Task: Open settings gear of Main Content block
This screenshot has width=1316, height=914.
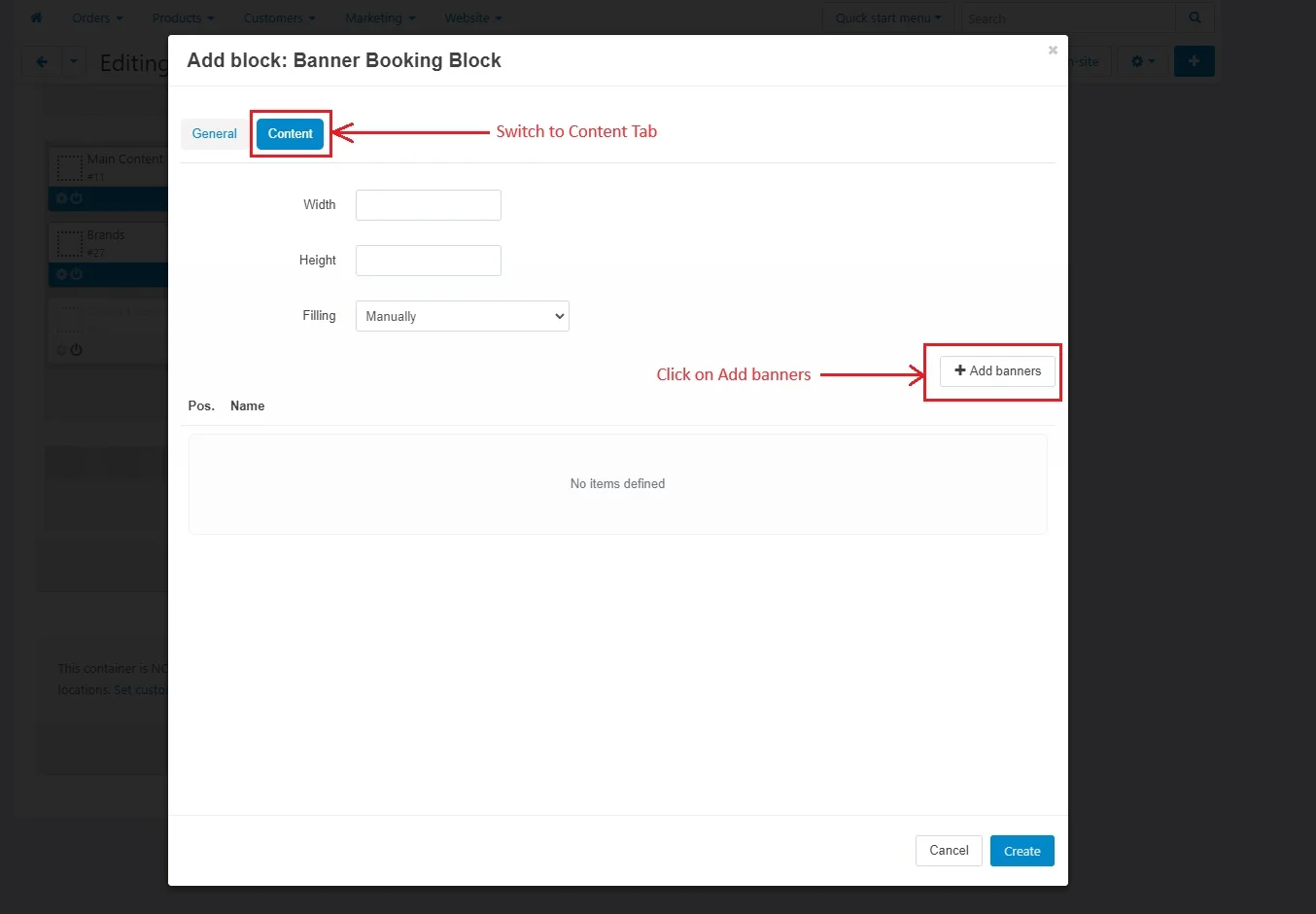Action: pos(61,198)
